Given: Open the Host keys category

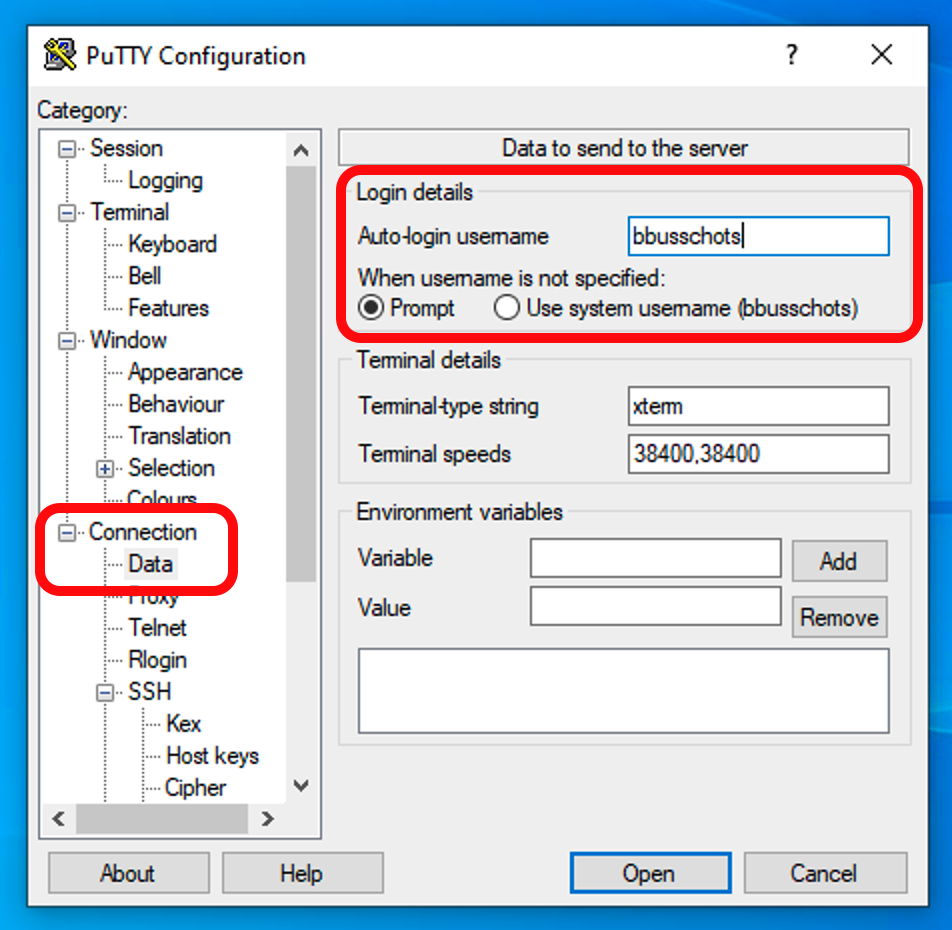Looking at the screenshot, I should point(212,756).
